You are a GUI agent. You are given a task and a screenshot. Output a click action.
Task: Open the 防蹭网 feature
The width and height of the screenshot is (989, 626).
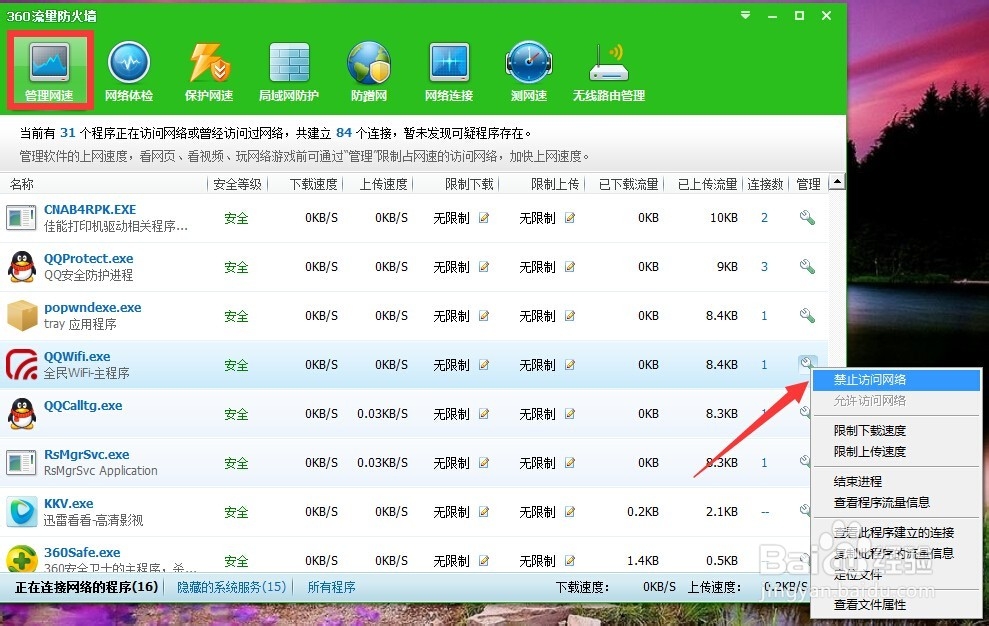(x=368, y=68)
